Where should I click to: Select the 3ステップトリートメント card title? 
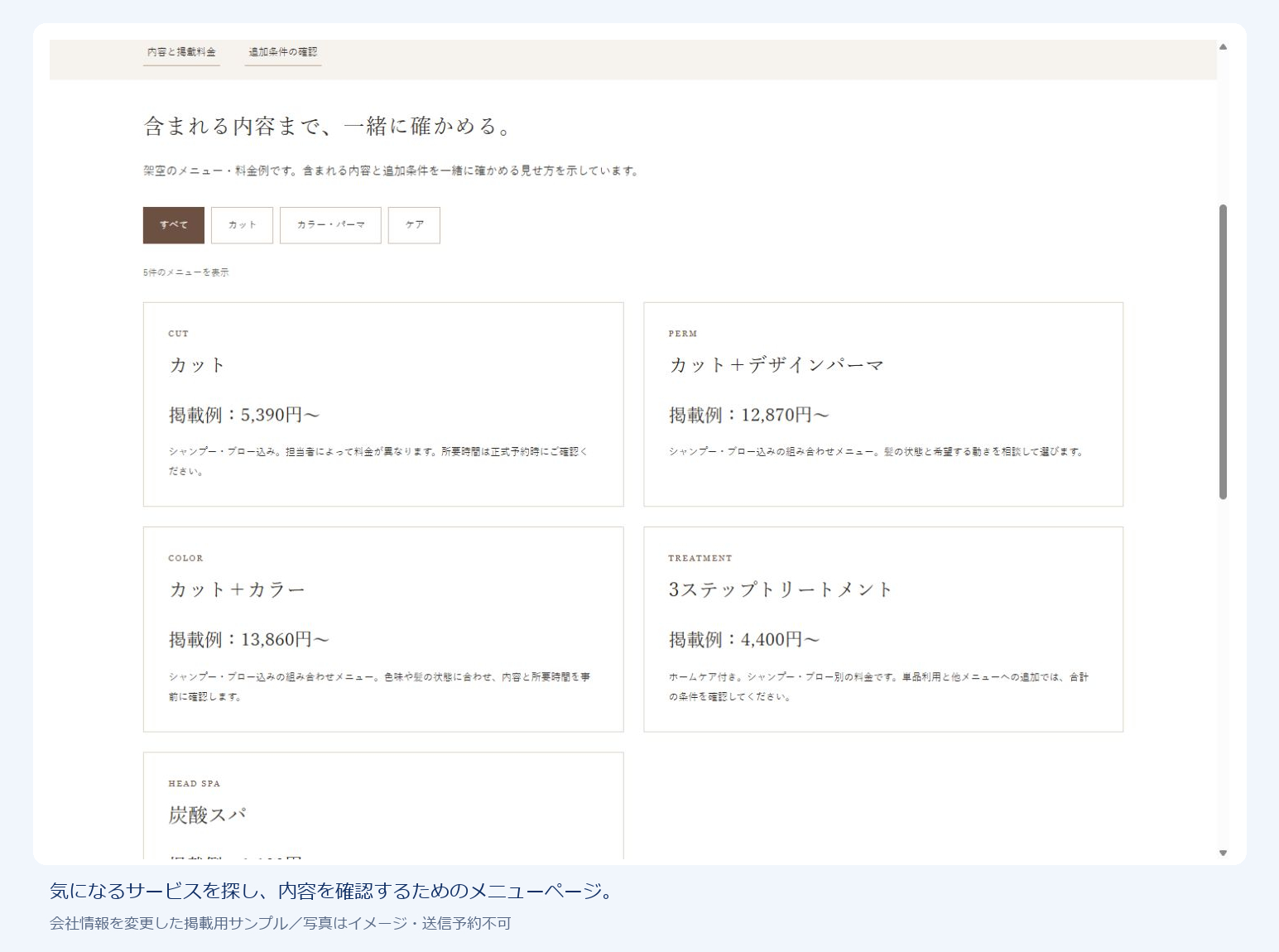(781, 589)
